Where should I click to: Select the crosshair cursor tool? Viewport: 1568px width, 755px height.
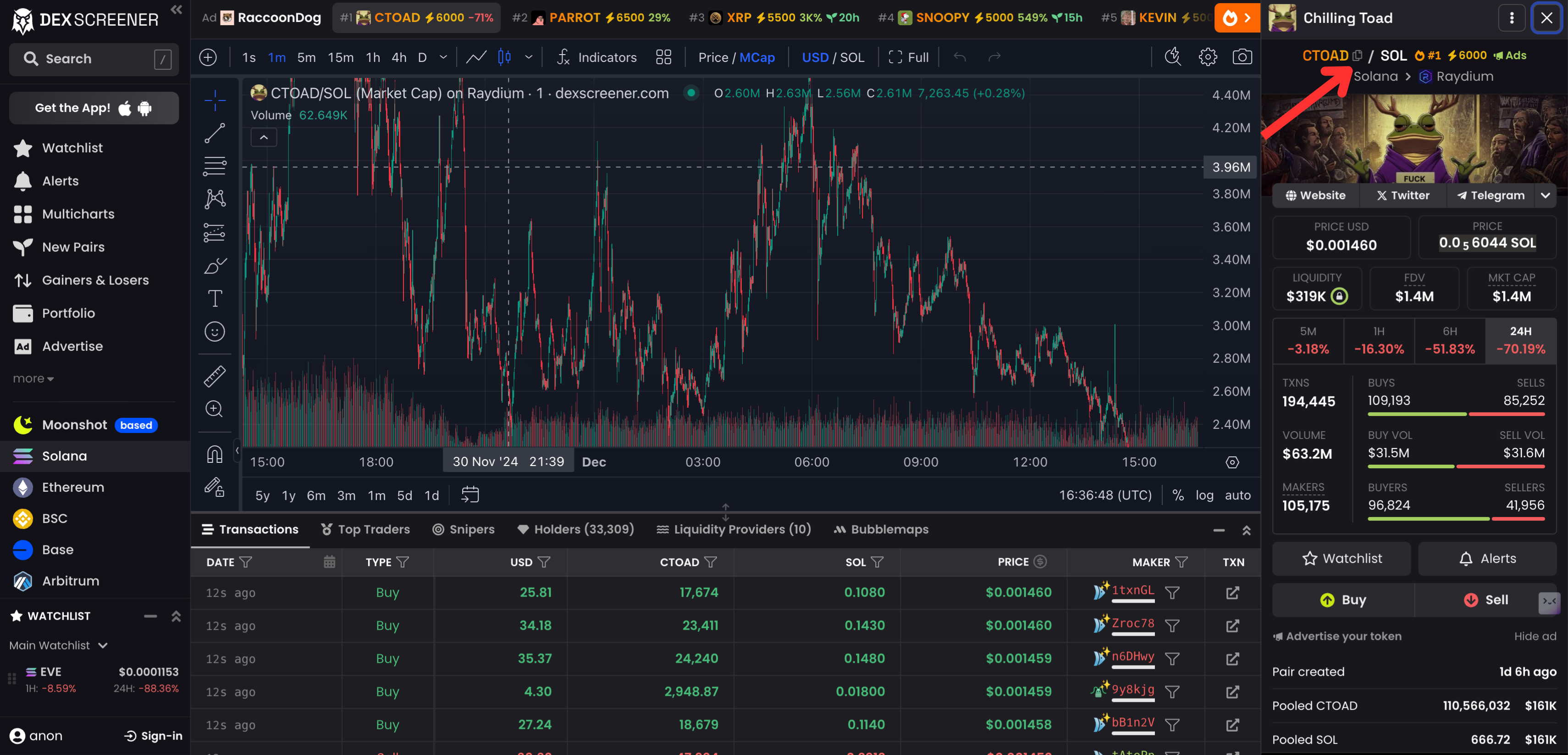coord(214,100)
